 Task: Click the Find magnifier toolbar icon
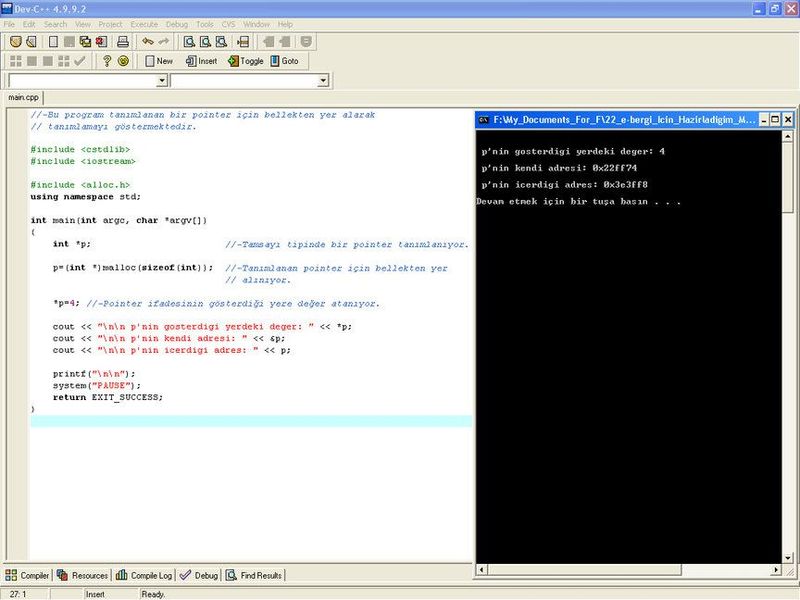[189, 42]
